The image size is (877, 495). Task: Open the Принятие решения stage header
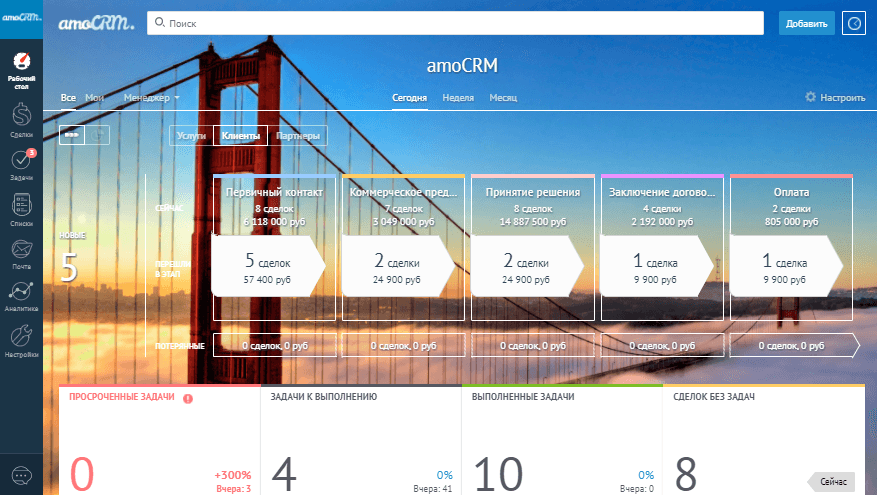(x=532, y=192)
